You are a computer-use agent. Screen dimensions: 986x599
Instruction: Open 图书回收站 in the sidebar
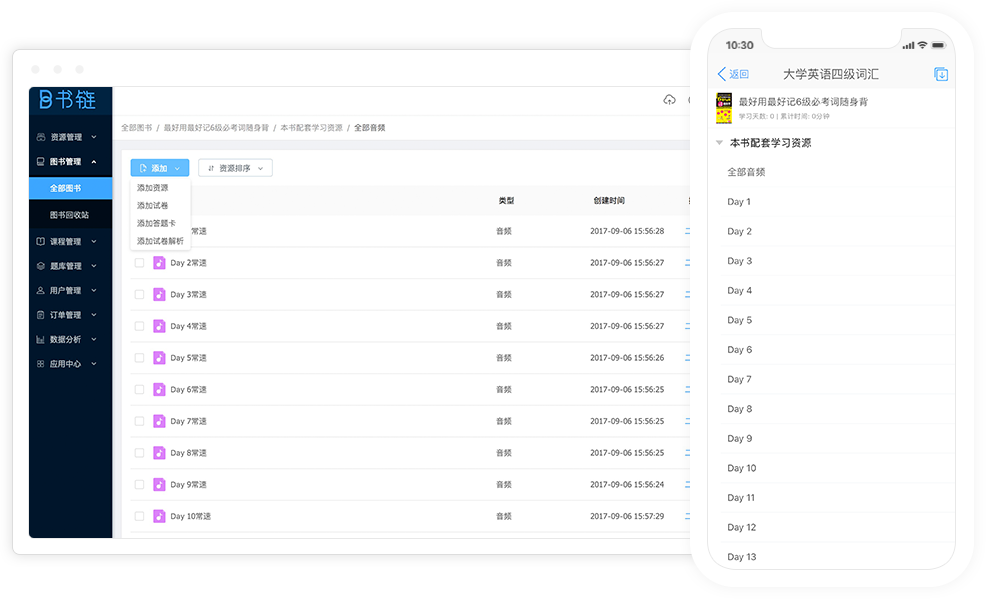69,214
